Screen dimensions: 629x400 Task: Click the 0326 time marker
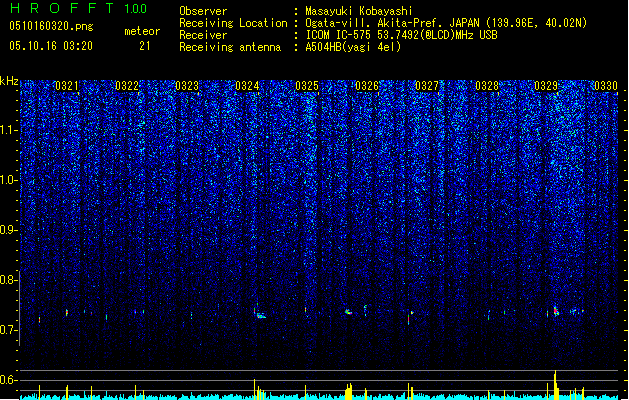(x=367, y=86)
